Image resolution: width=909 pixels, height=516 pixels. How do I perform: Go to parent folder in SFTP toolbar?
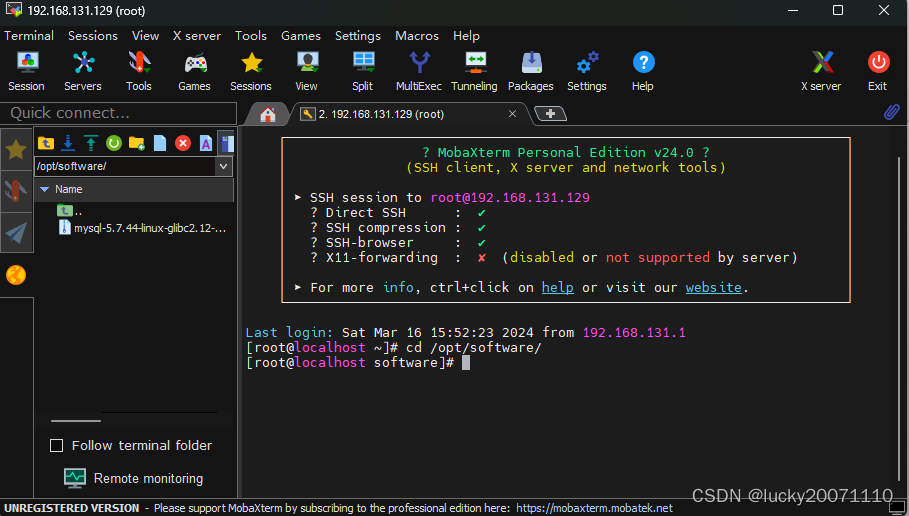pyautogui.click(x=46, y=143)
